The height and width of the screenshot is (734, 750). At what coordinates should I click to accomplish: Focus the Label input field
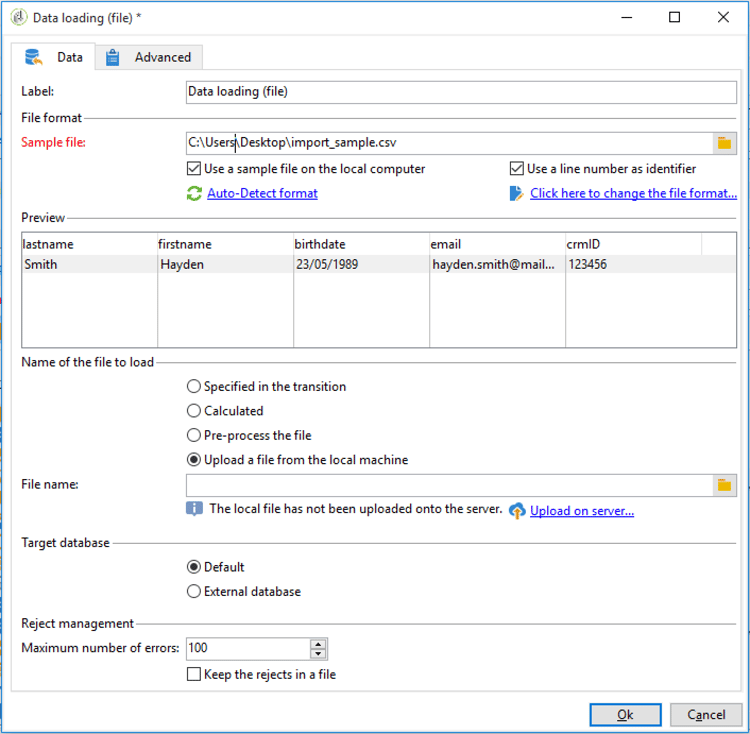(x=461, y=92)
